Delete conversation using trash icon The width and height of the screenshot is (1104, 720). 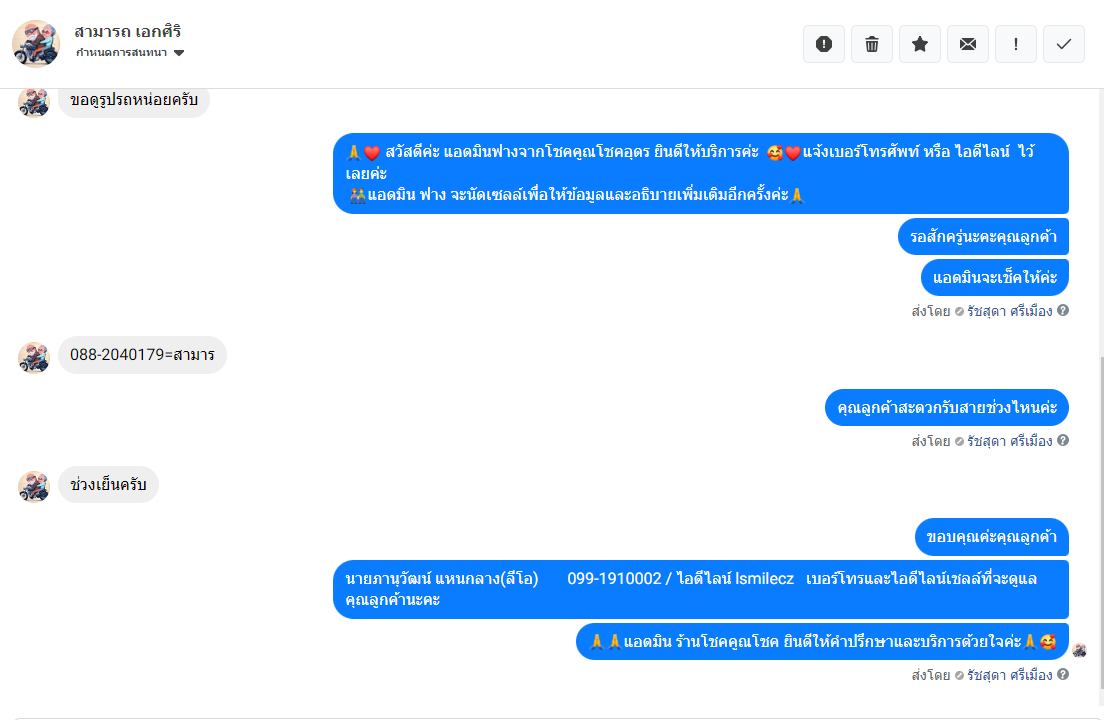coord(872,44)
